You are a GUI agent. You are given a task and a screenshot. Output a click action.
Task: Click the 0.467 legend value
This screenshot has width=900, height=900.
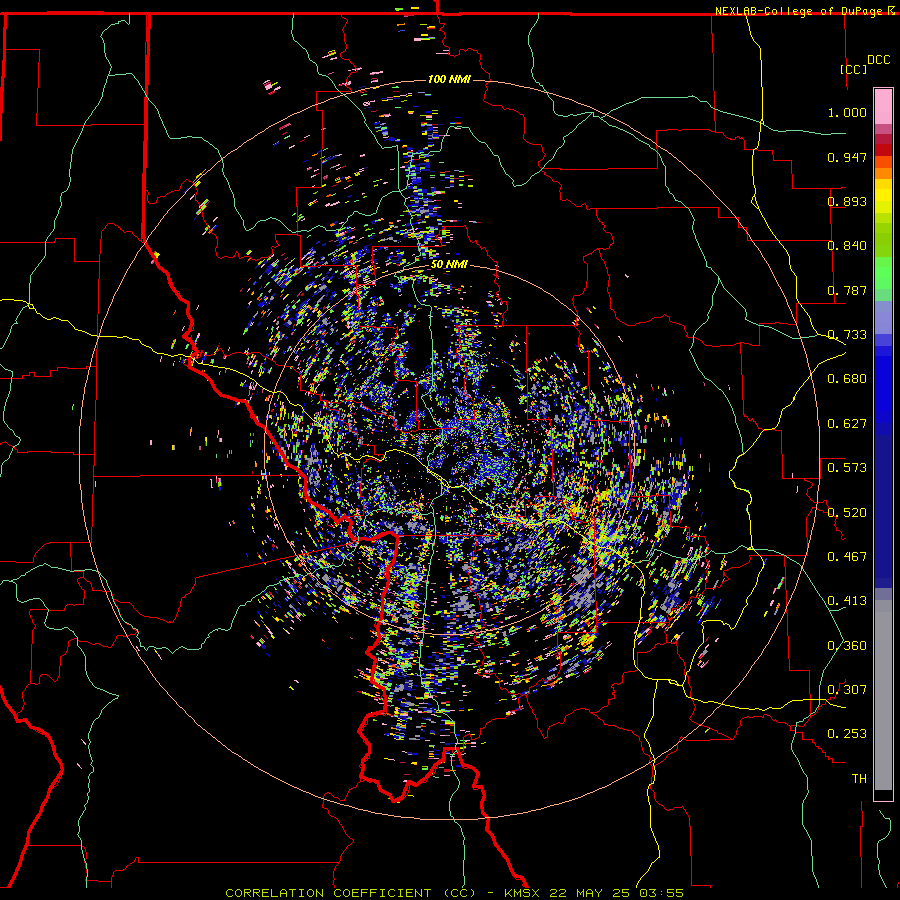coord(847,557)
